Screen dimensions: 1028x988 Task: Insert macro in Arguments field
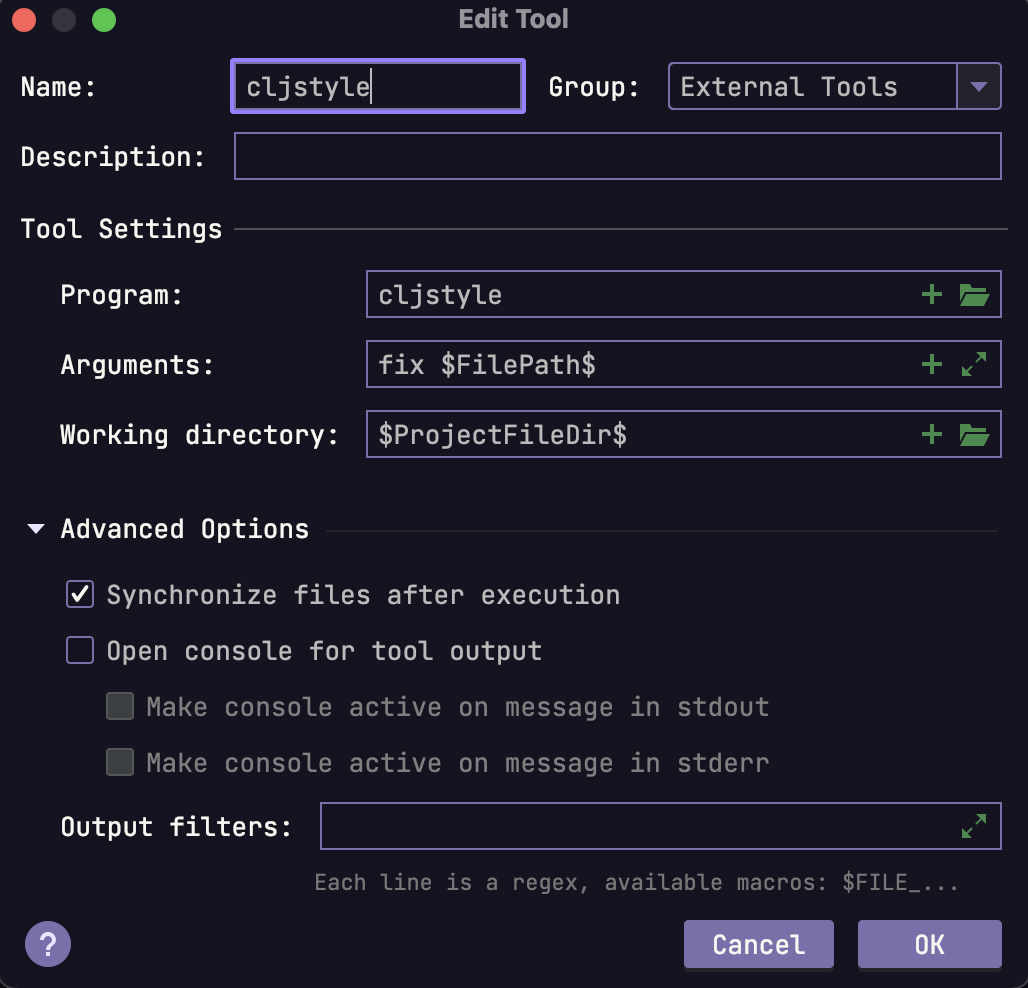(x=932, y=365)
